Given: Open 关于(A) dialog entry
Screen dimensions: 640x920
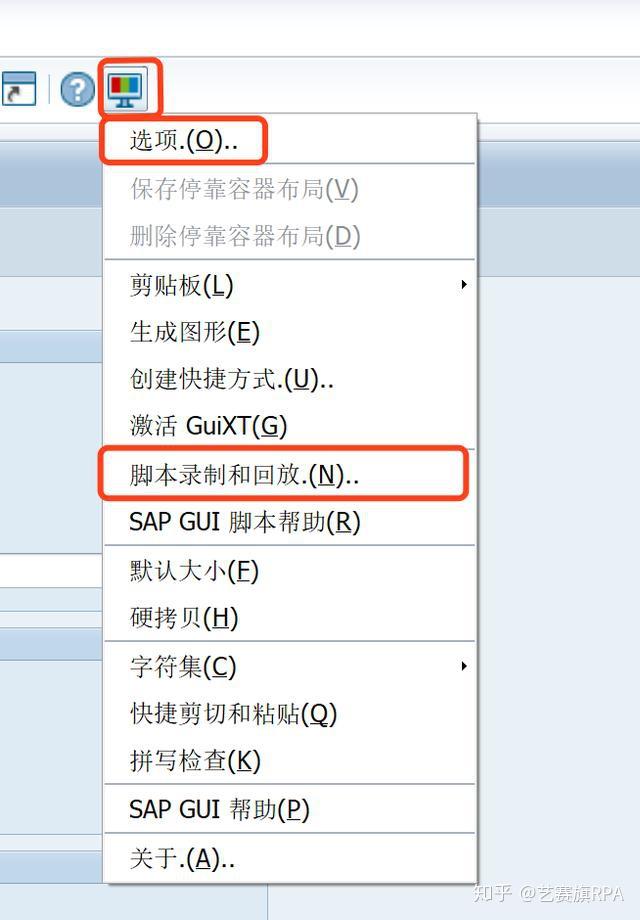Looking at the screenshot, I should (290, 858).
